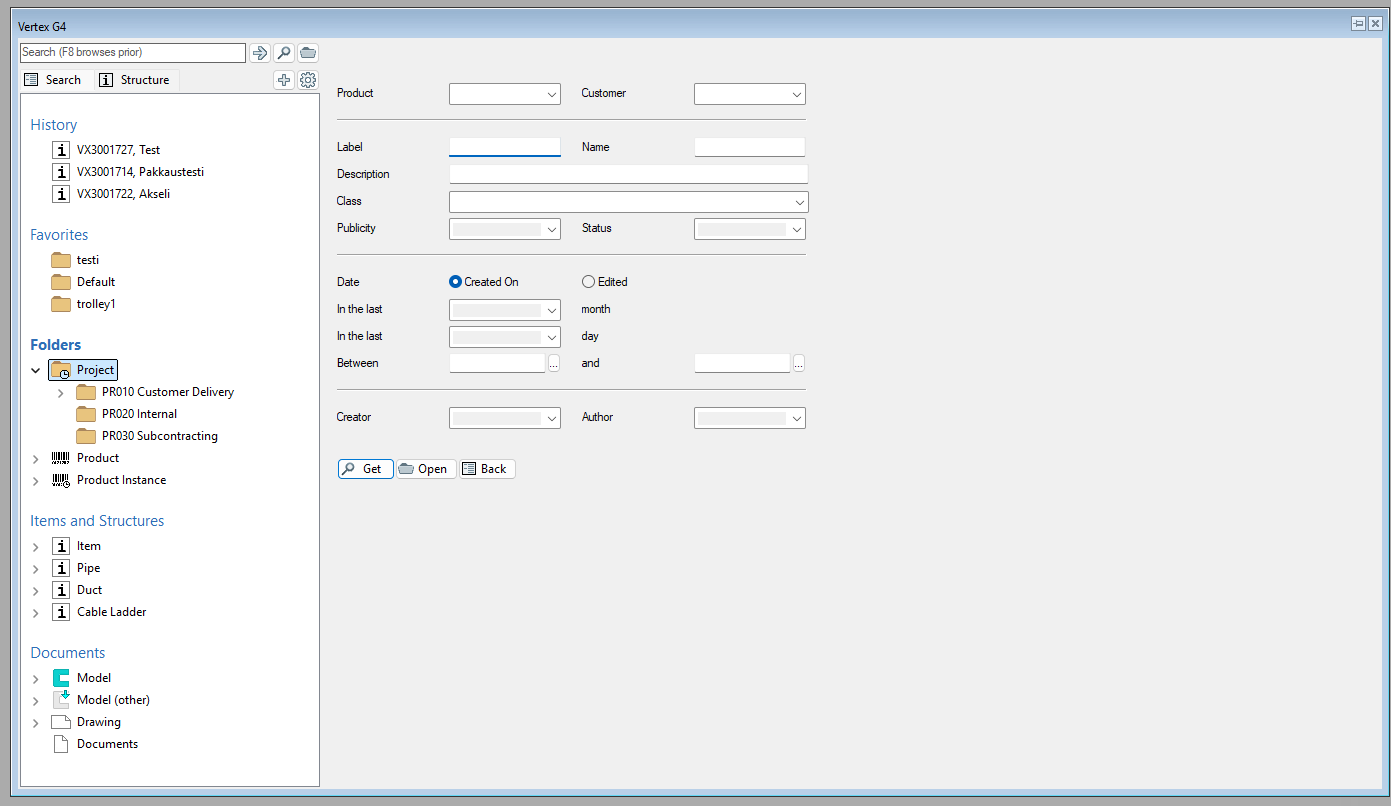Screen dimensions: 1391x806
Task: Open the trolley1 favorites folder
Action: tap(96, 304)
